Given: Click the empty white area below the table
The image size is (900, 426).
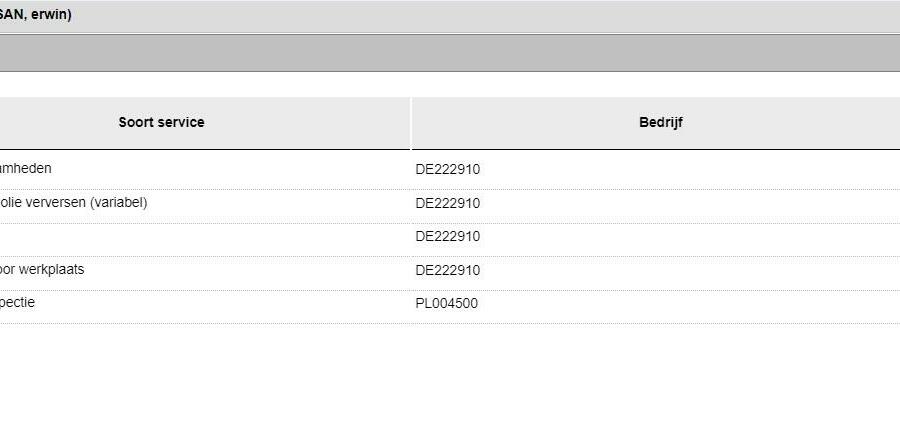Looking at the screenshot, I should [450, 374].
